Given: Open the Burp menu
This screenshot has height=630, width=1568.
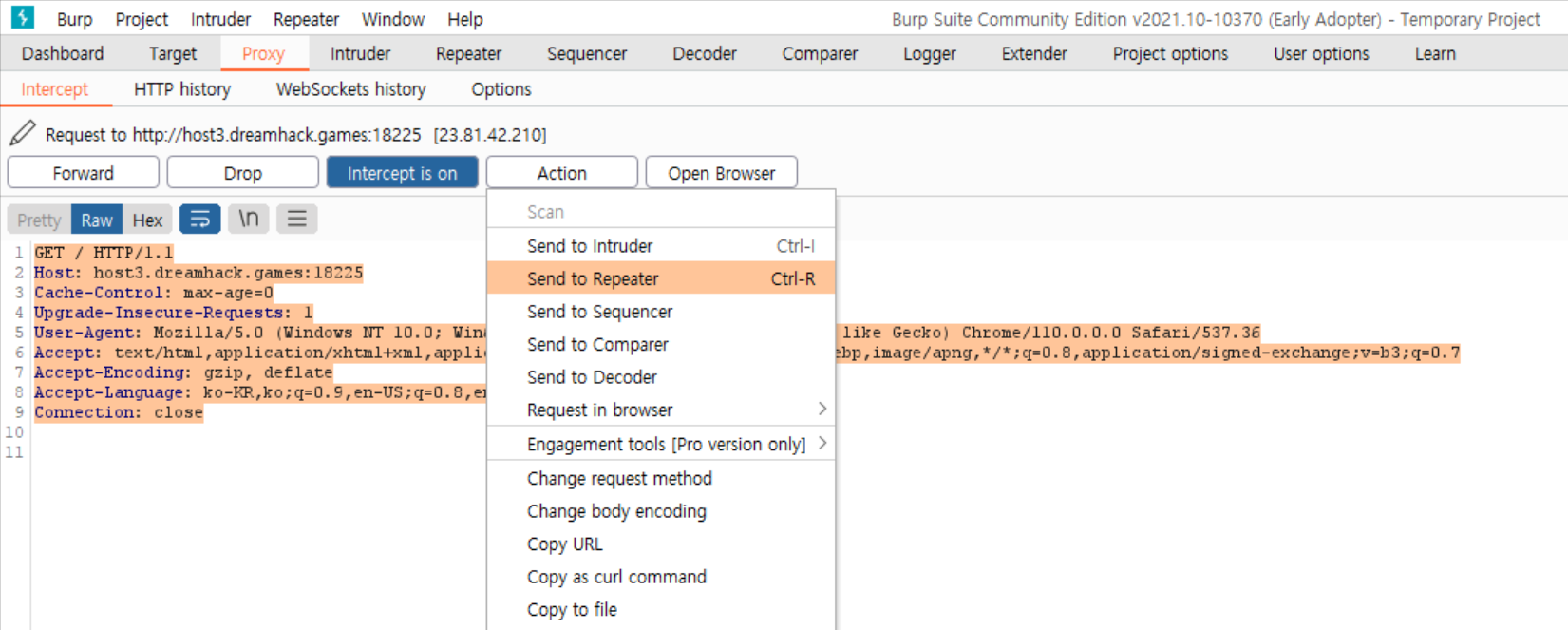Looking at the screenshot, I should click(x=74, y=19).
